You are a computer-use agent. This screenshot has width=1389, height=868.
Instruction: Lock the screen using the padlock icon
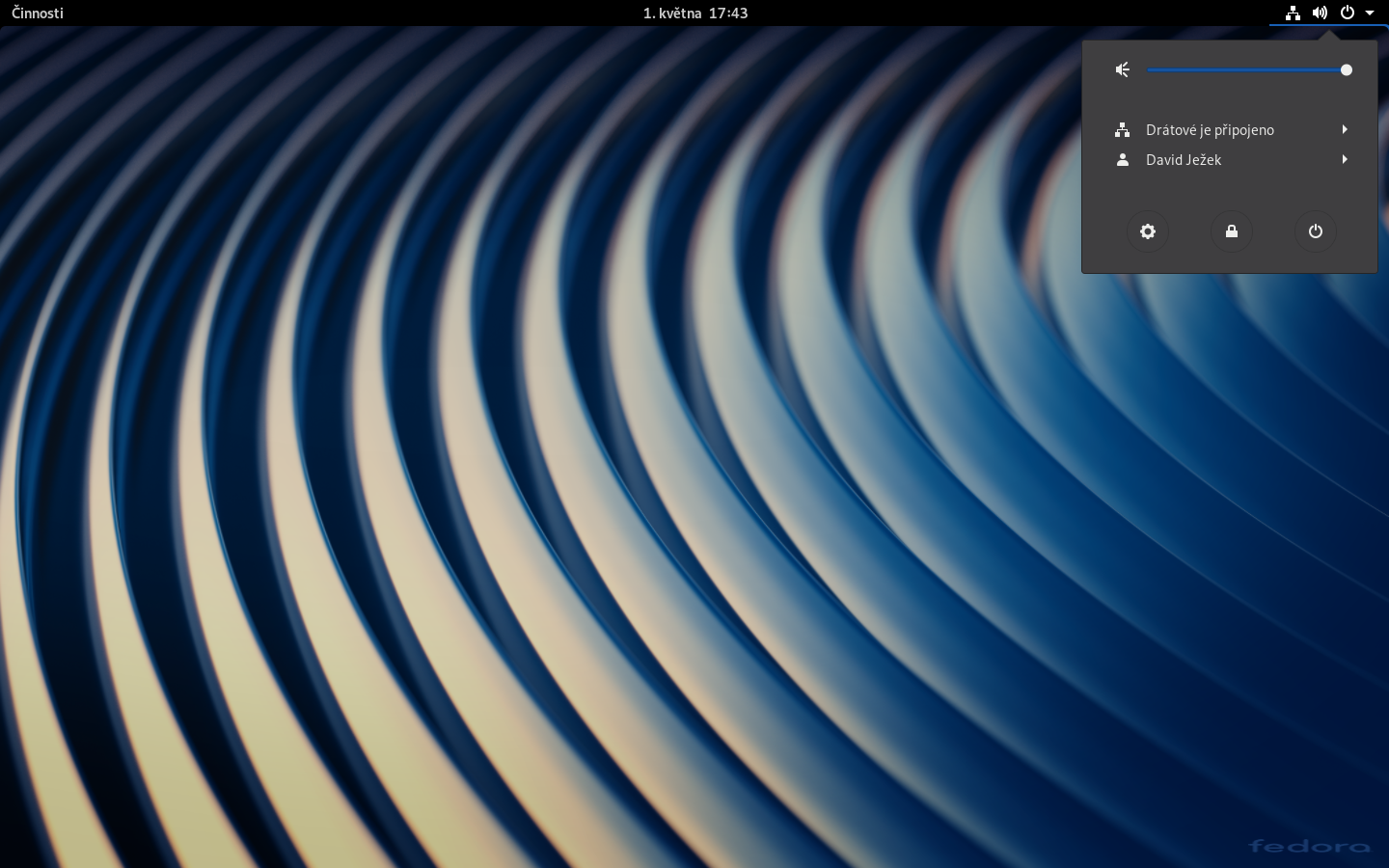pos(1232,231)
